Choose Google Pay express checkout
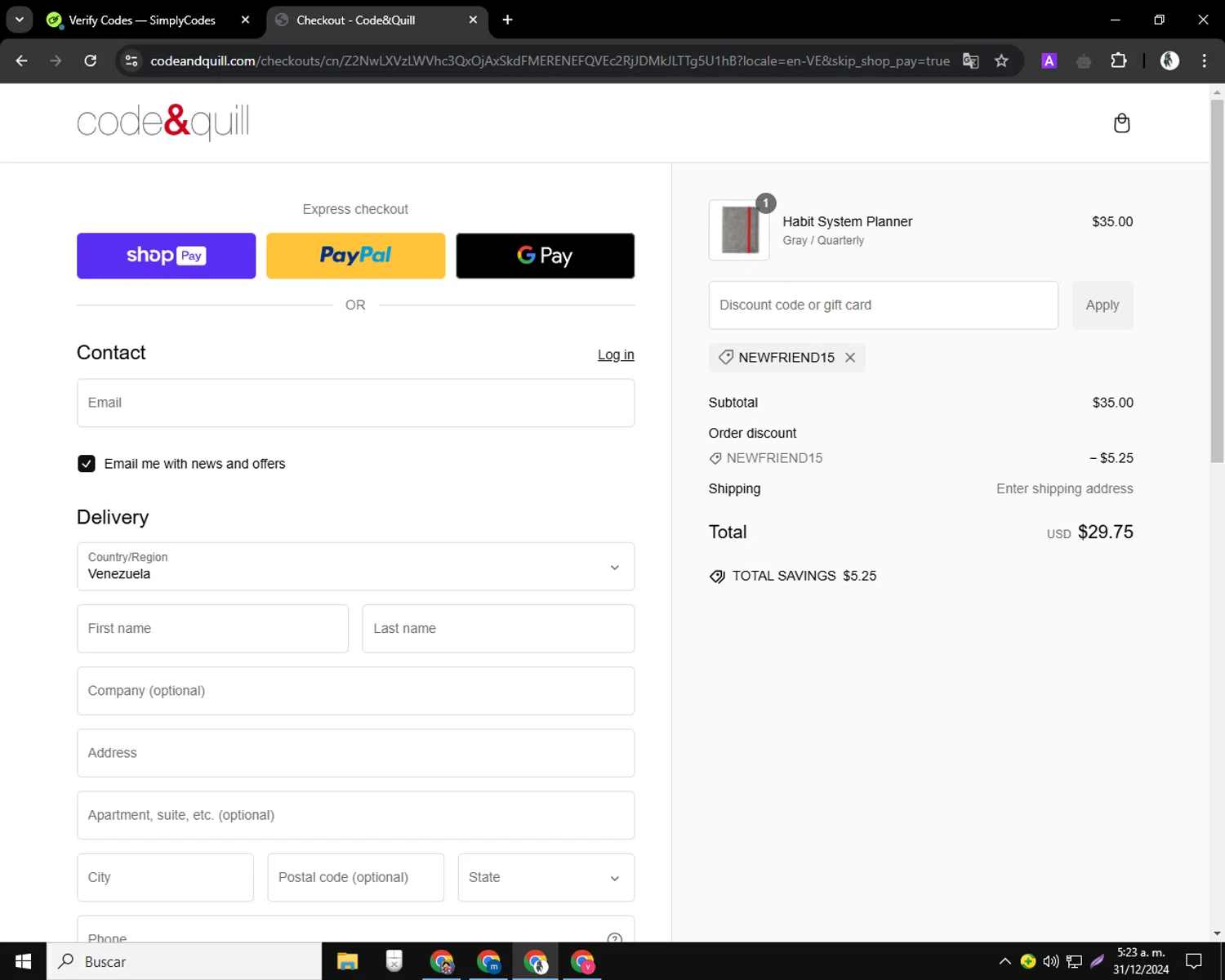This screenshot has width=1225, height=980. point(545,256)
